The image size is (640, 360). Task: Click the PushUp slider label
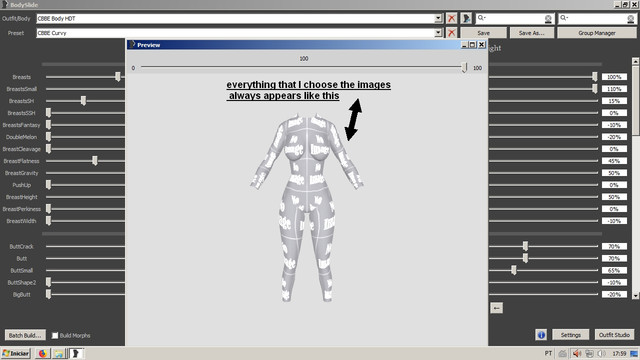tap(22, 185)
